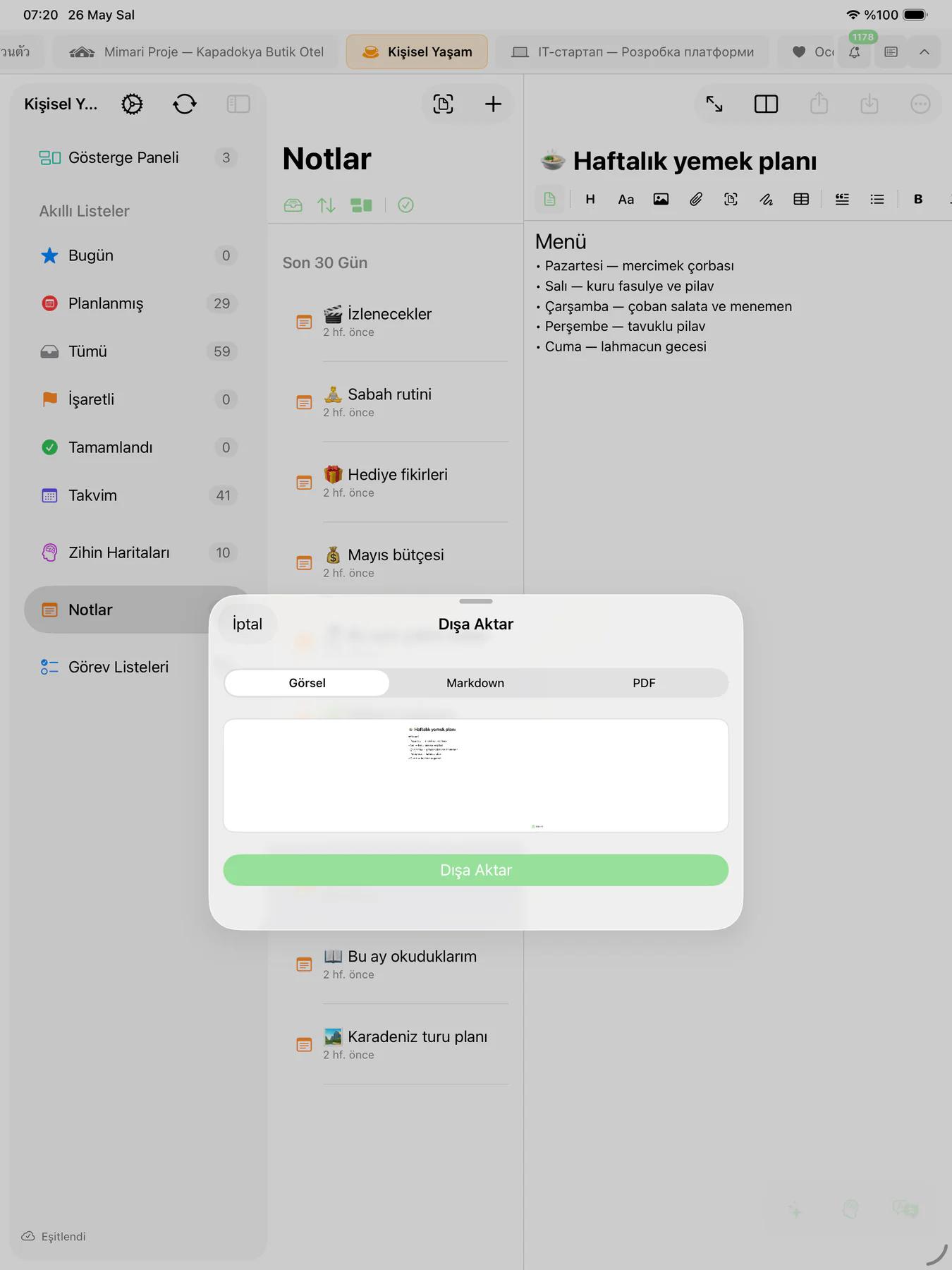Open Zihin Haritaları in sidebar
Screen dimensions: 952x1270
(x=138, y=552)
